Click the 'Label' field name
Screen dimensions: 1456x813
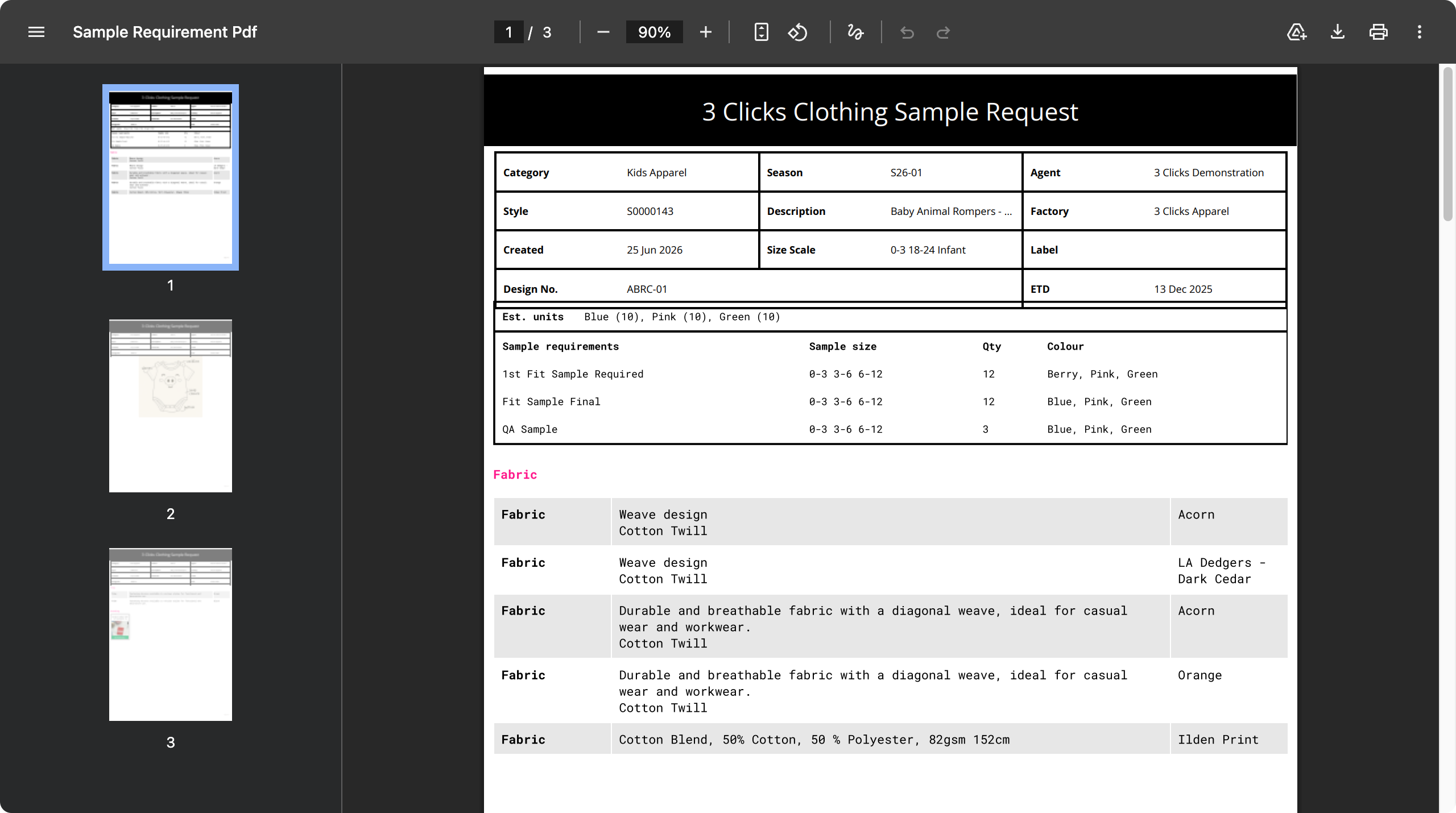click(x=1044, y=250)
